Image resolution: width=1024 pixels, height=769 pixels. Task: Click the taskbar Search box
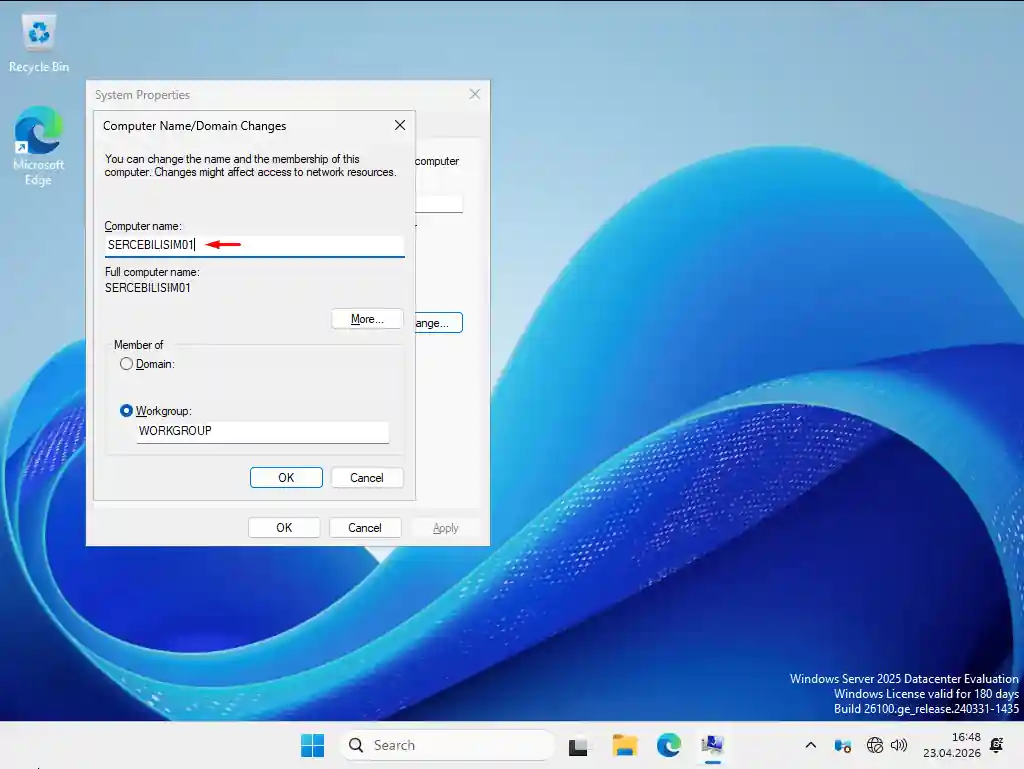[447, 745]
